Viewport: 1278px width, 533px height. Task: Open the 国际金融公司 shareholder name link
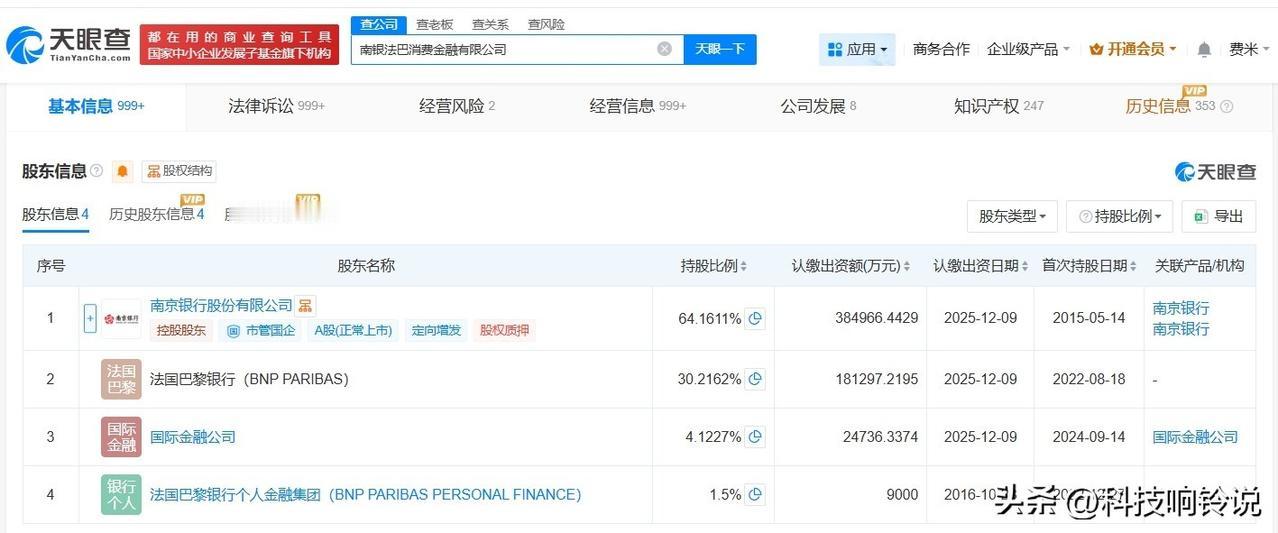(193, 437)
